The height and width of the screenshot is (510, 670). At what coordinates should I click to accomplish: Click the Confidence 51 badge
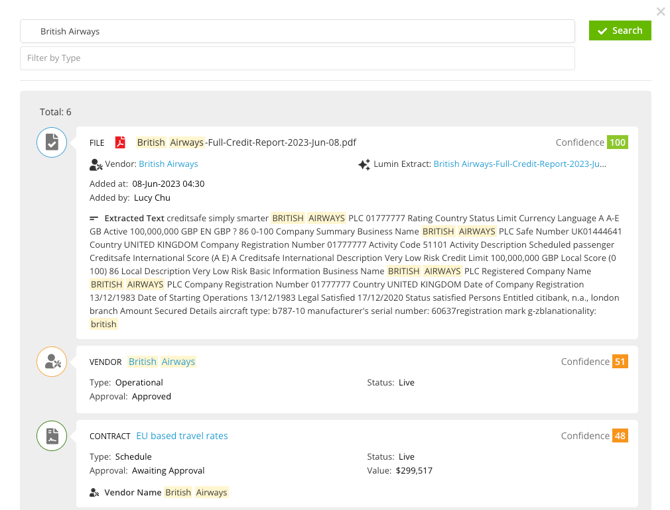point(620,362)
